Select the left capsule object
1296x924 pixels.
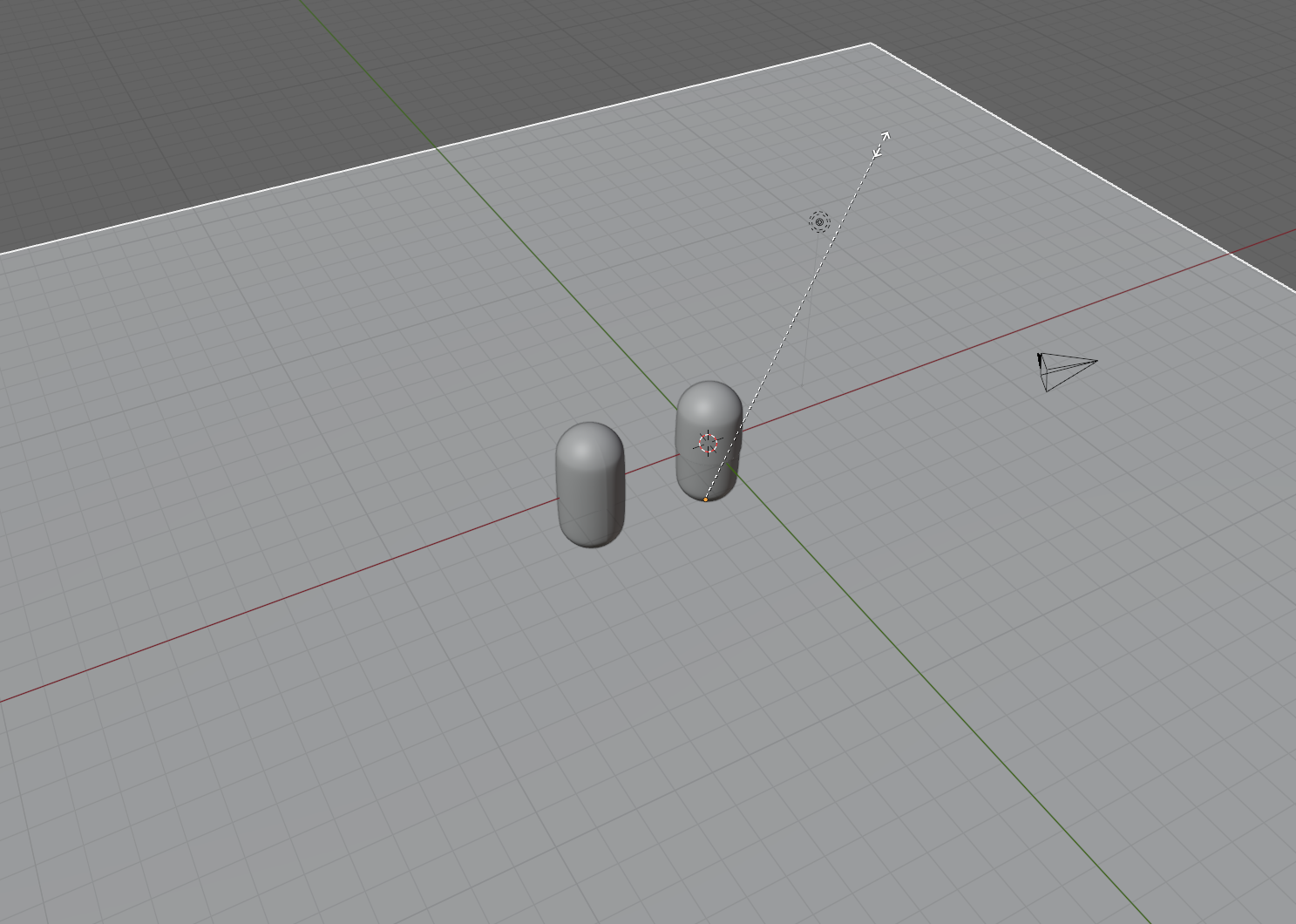coord(590,485)
